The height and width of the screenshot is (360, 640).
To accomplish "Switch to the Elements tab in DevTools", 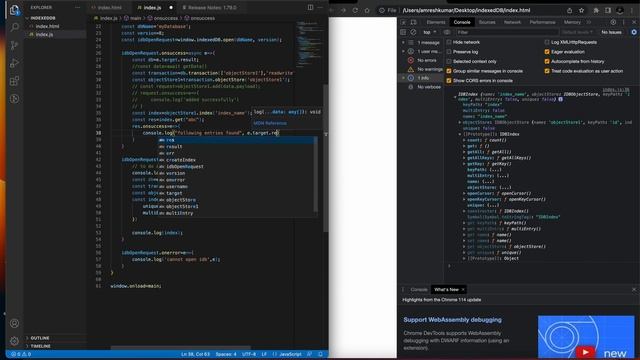I will point(436,22).
